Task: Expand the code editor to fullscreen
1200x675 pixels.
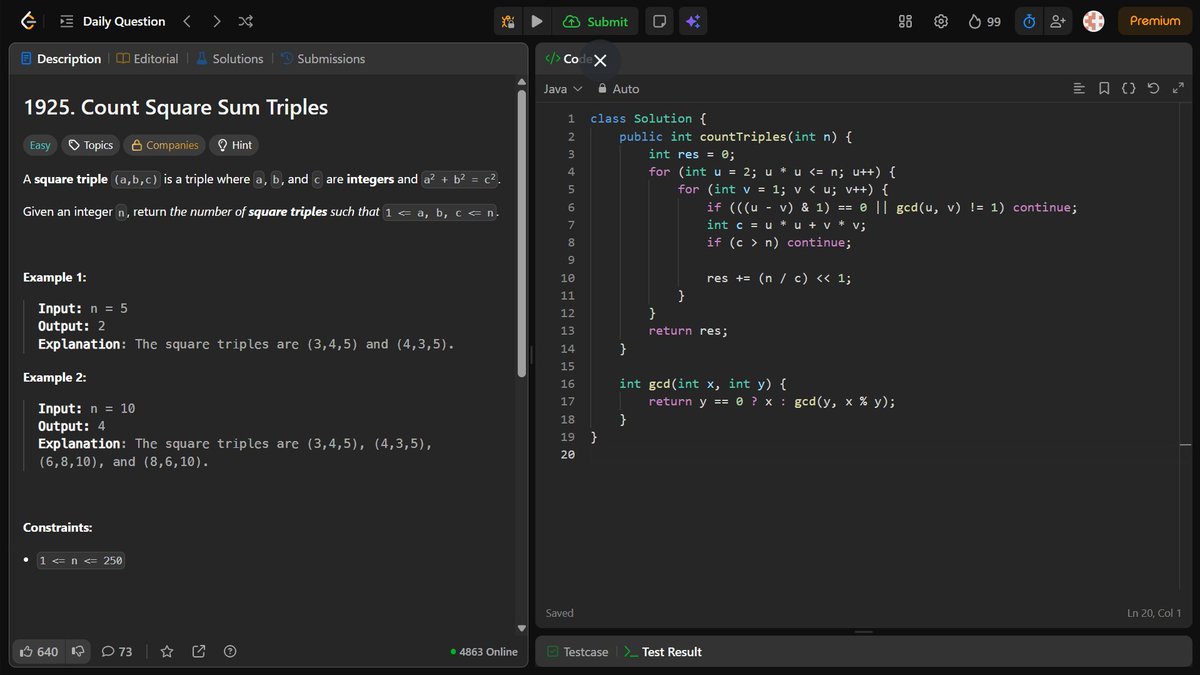Action: pyautogui.click(x=1178, y=88)
